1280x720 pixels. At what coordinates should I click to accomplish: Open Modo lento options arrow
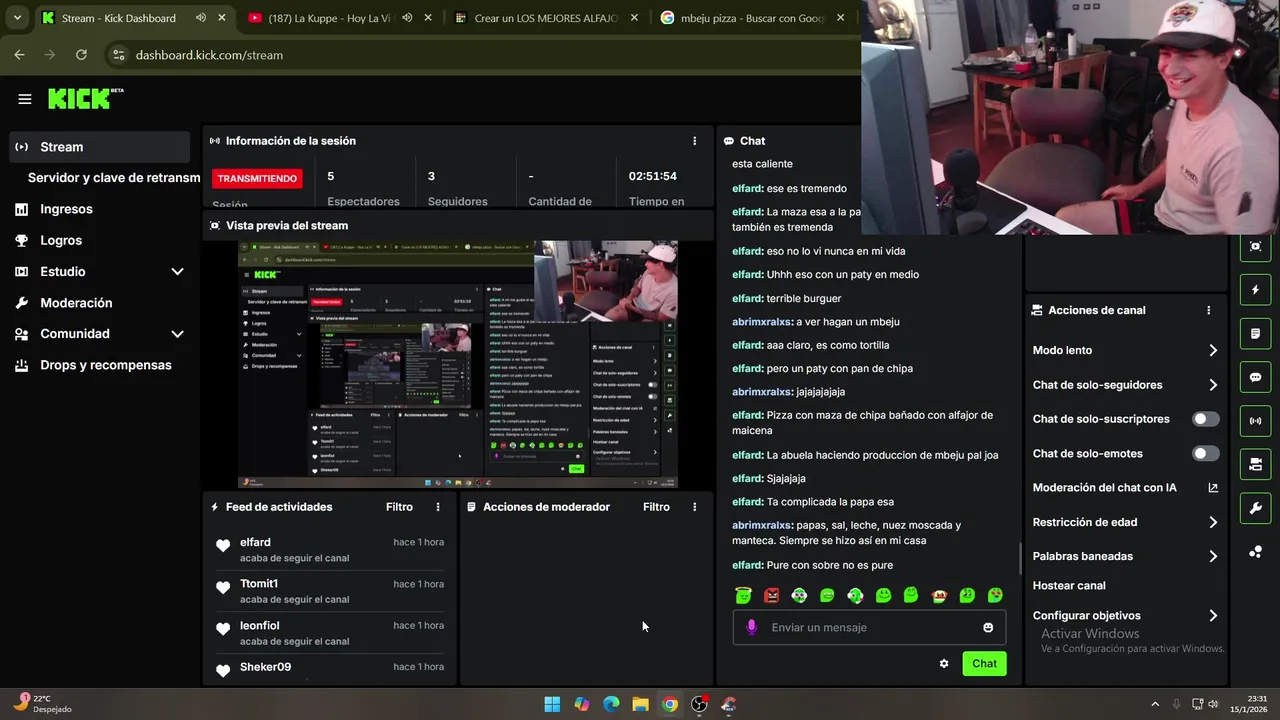click(x=1212, y=350)
